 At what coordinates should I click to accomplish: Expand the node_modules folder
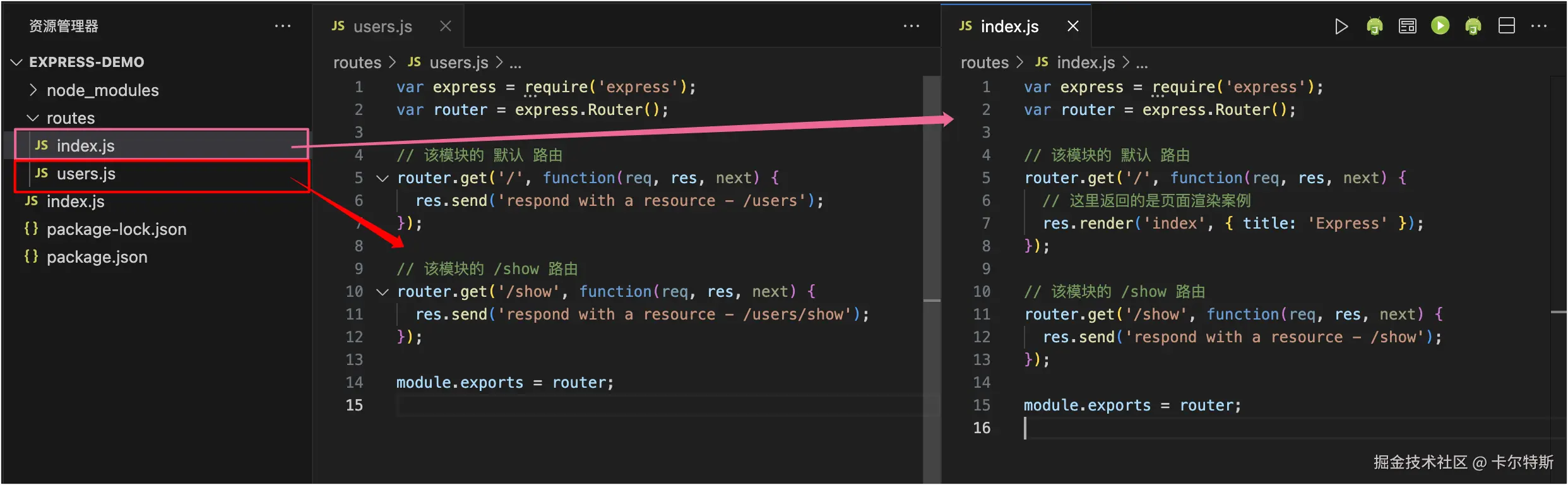pos(33,90)
